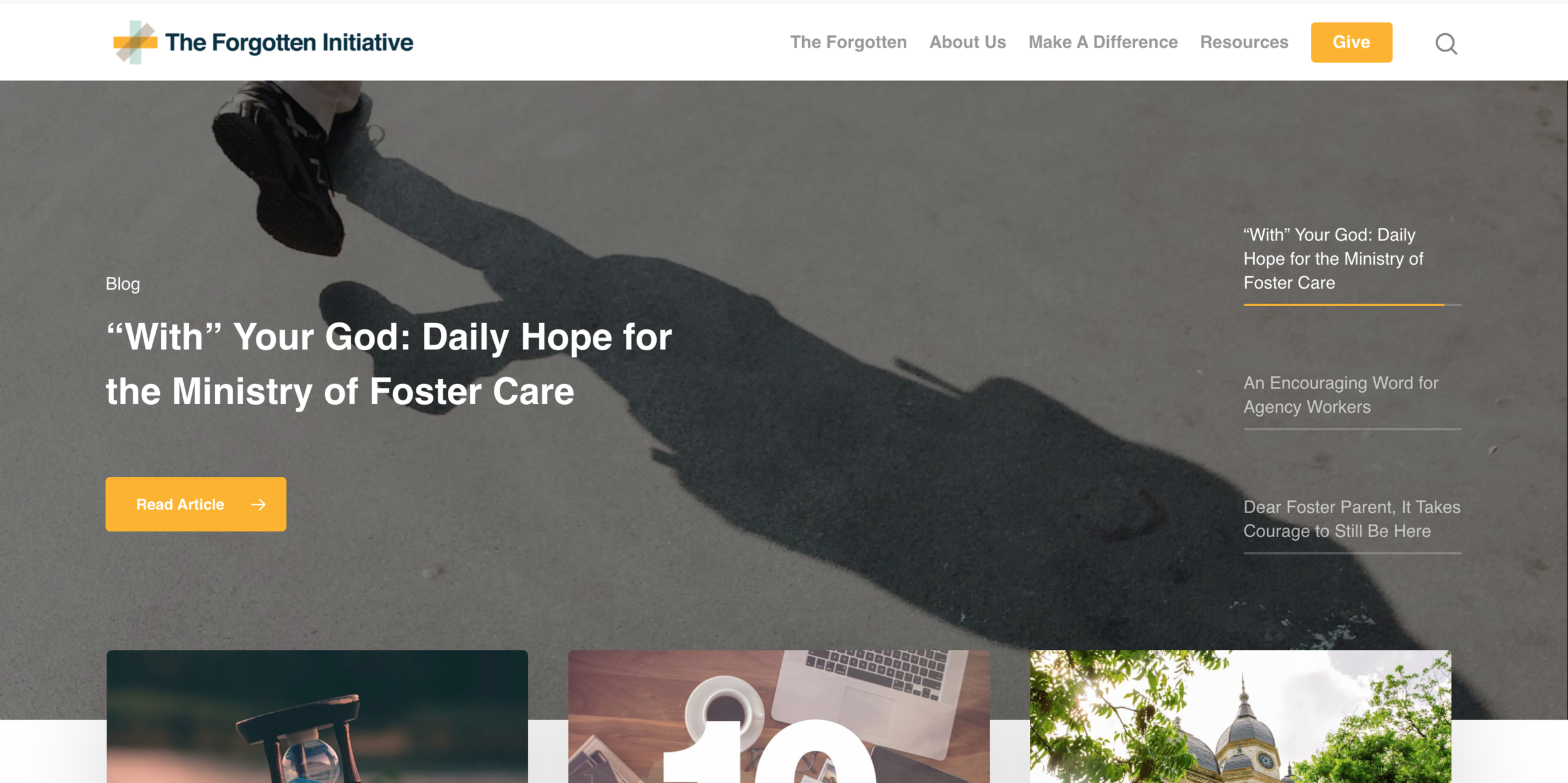Click the Blog category label
The height and width of the screenshot is (783, 1568).
pos(122,284)
